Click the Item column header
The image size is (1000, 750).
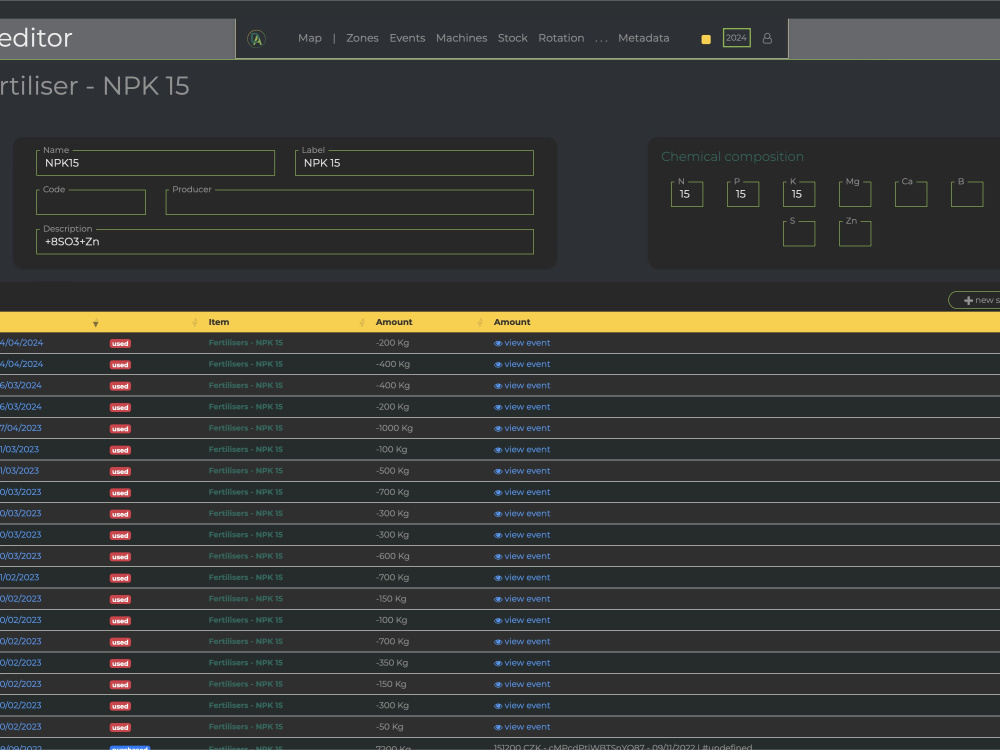(219, 322)
